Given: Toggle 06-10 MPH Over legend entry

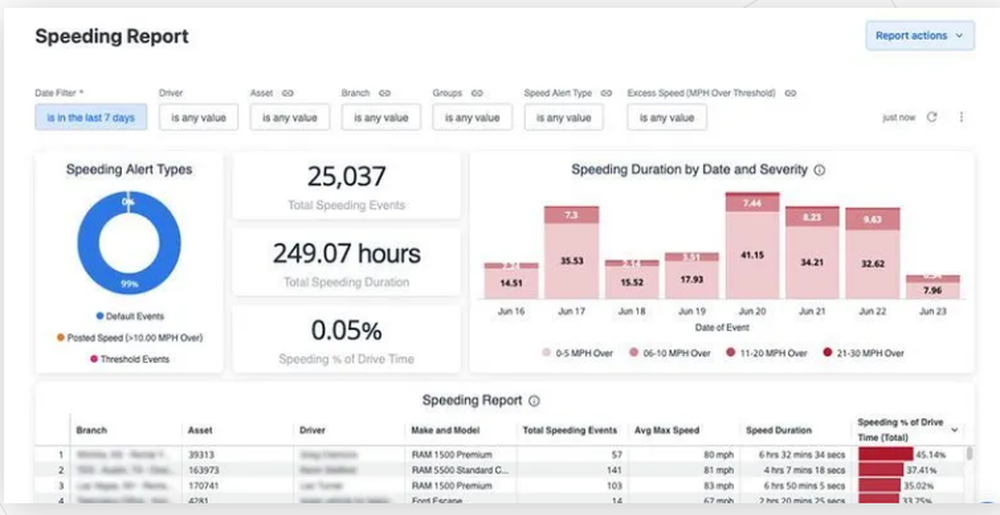Looking at the screenshot, I should [x=670, y=353].
